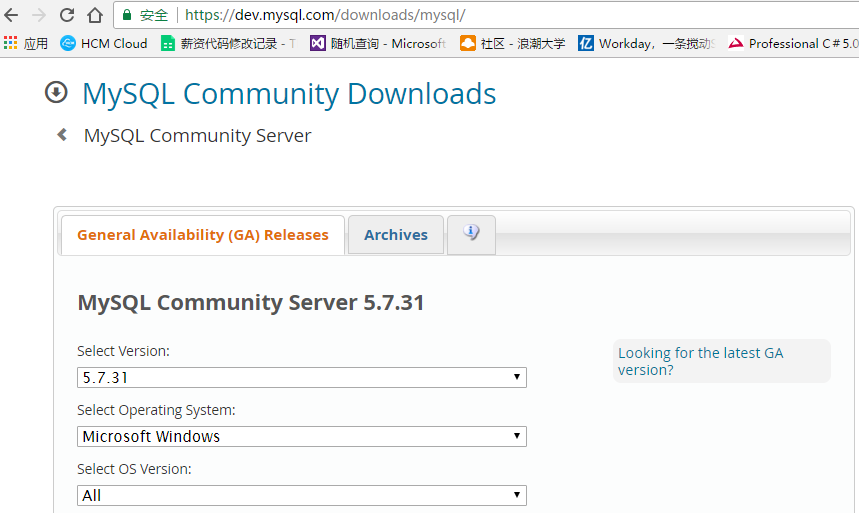Switch to the Archives tab
The image size is (859, 513).
point(396,235)
